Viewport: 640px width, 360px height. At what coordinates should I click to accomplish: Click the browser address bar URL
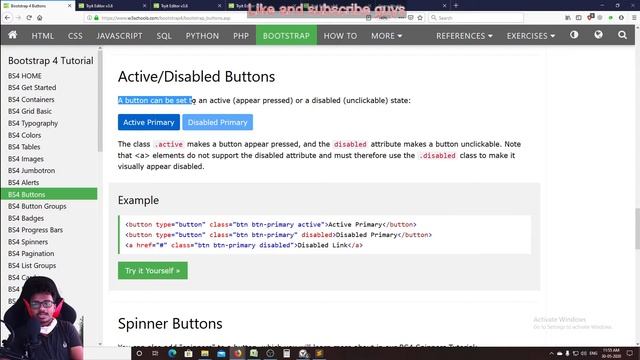[166, 18]
